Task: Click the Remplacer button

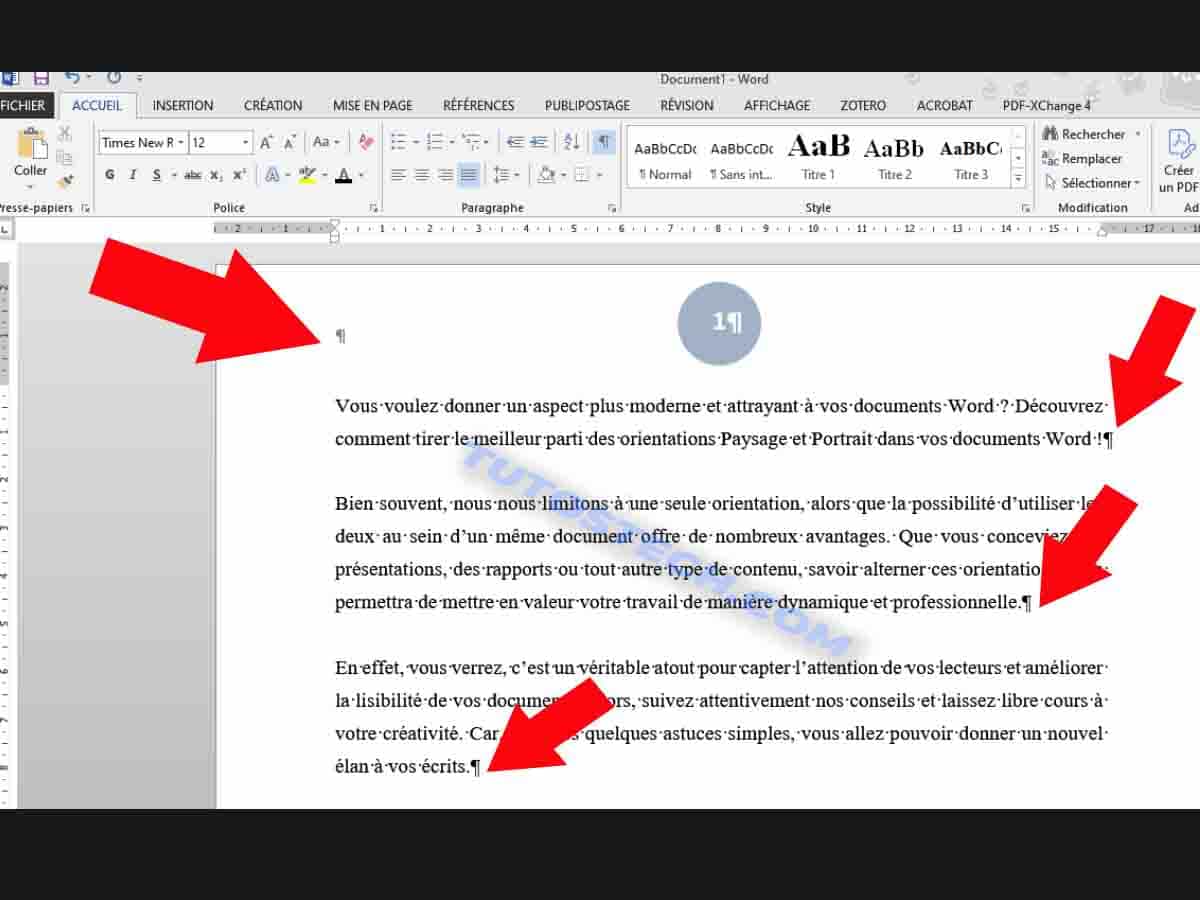Action: click(1082, 158)
